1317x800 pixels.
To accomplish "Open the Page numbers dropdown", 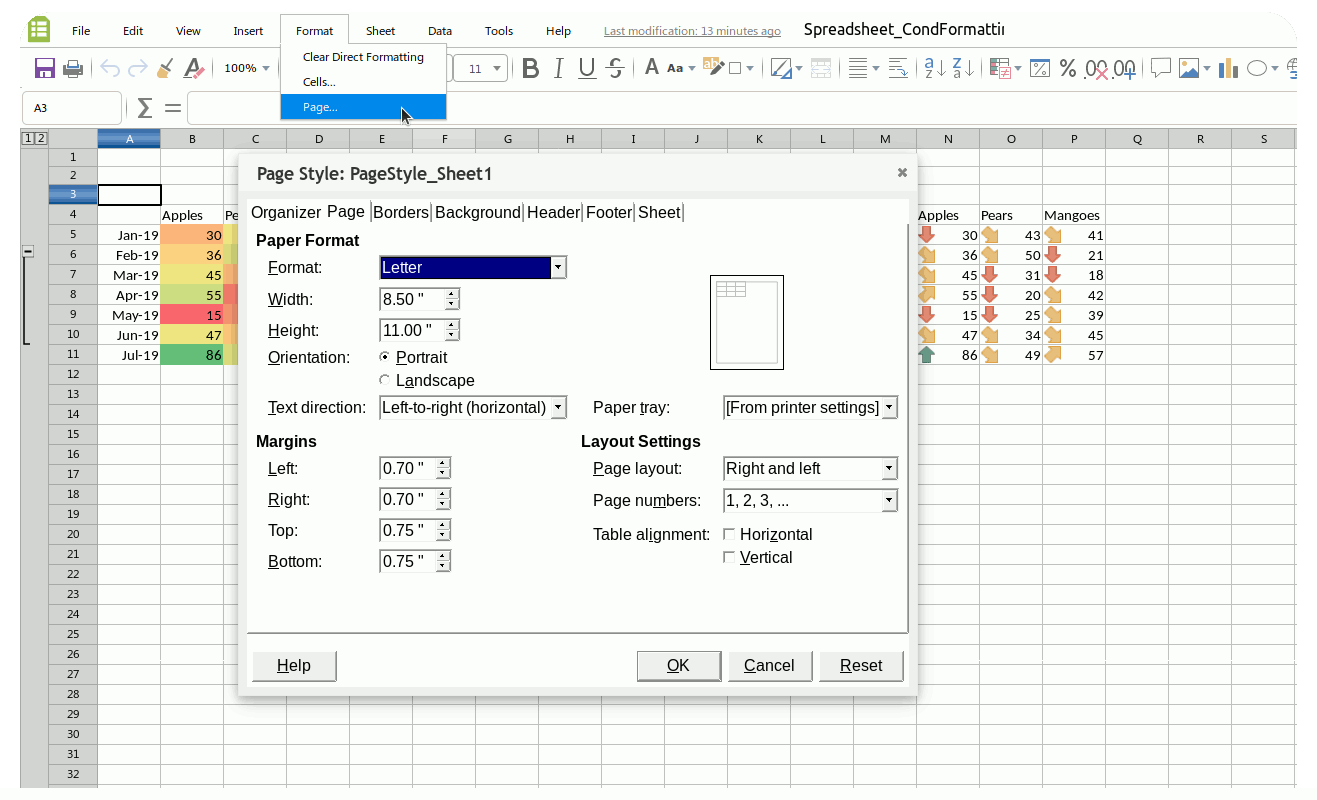I will (889, 500).
